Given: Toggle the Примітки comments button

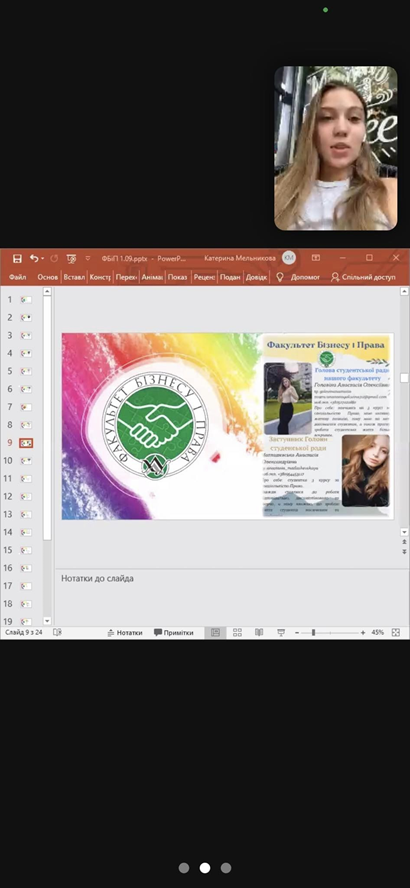Looking at the screenshot, I should point(174,633).
